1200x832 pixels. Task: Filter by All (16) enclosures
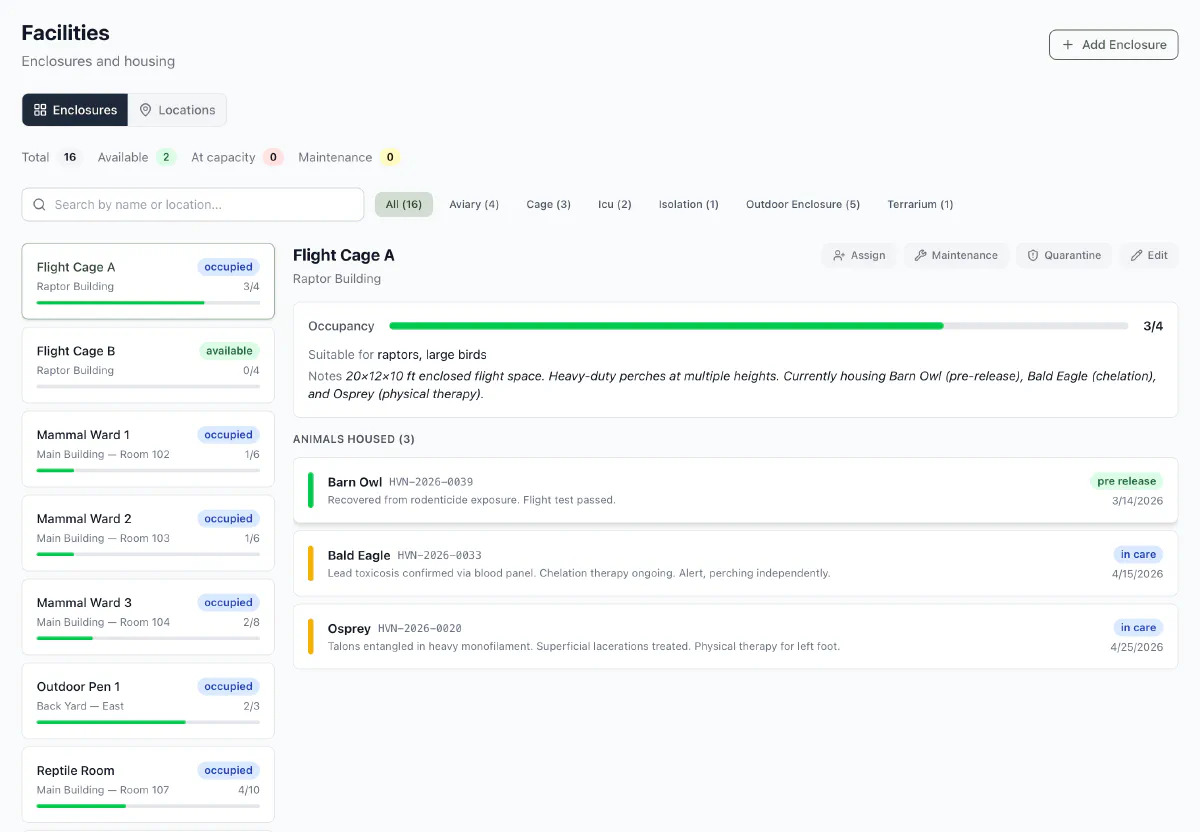(x=404, y=204)
